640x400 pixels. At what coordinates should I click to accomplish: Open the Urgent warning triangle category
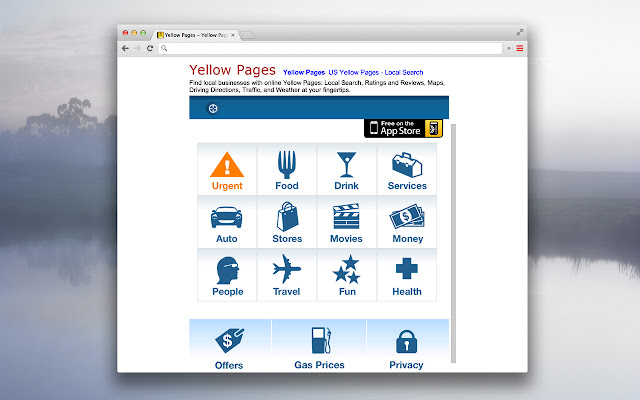tap(227, 169)
